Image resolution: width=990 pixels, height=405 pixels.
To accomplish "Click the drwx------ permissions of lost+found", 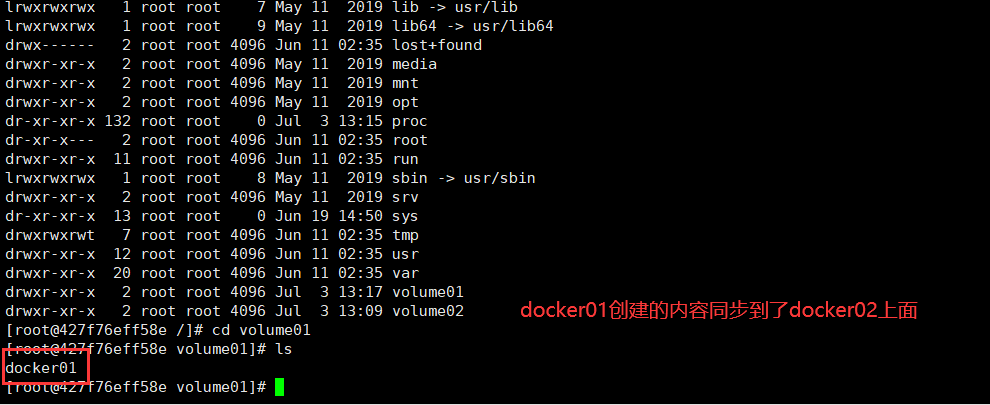I will point(50,45).
